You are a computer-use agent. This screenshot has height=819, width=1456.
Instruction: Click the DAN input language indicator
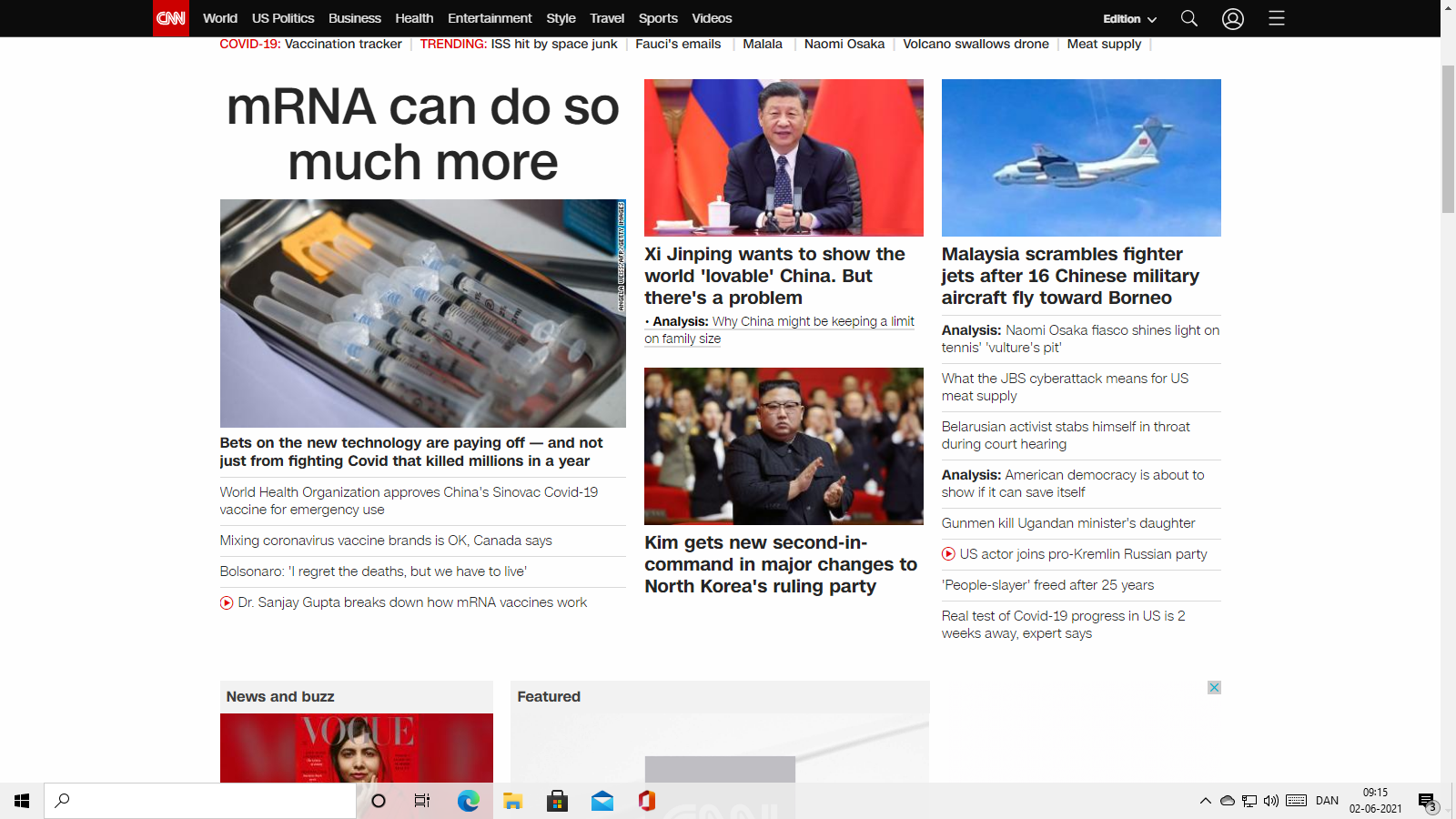coord(1327,801)
